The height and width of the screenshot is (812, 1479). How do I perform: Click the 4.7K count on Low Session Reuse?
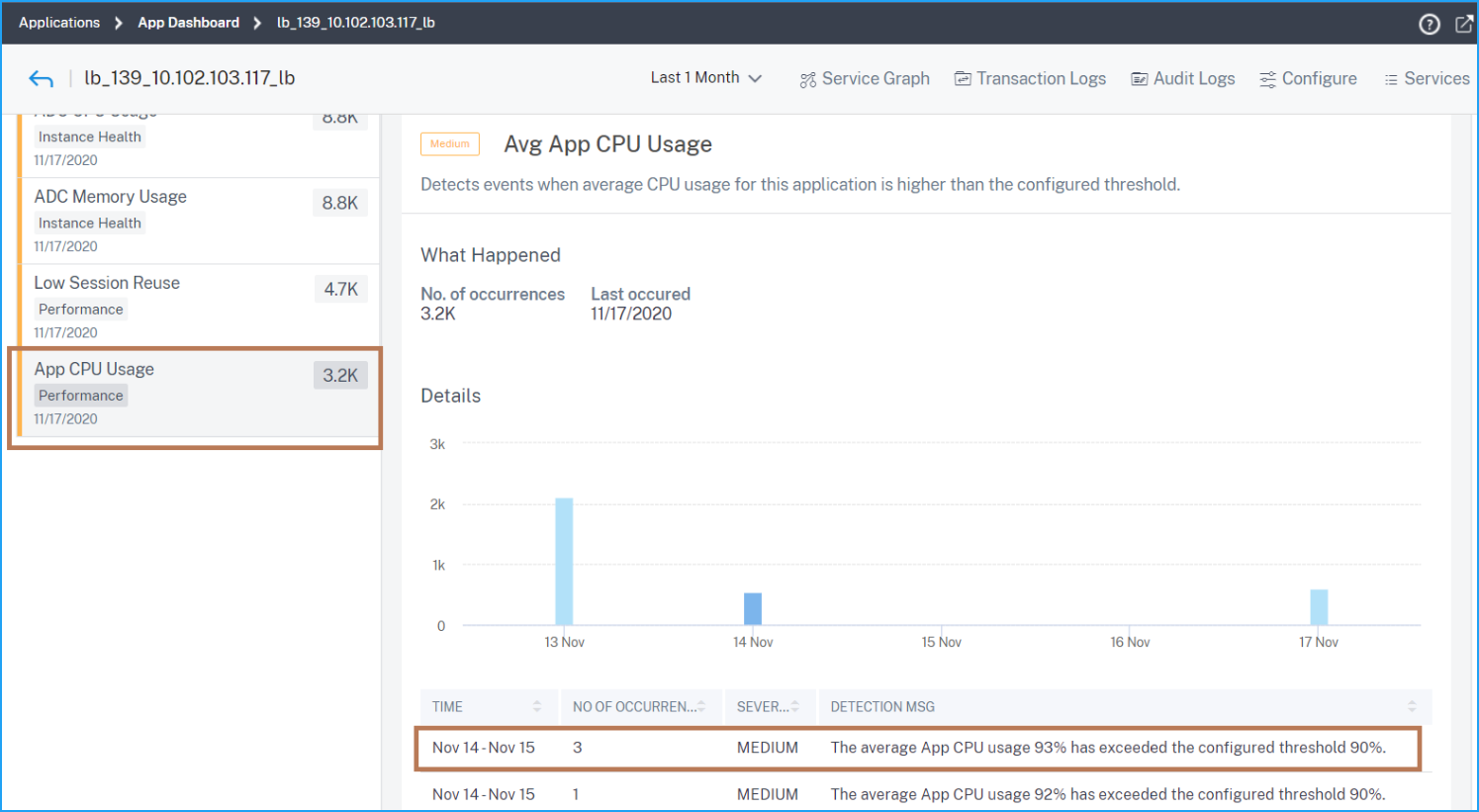tap(341, 289)
